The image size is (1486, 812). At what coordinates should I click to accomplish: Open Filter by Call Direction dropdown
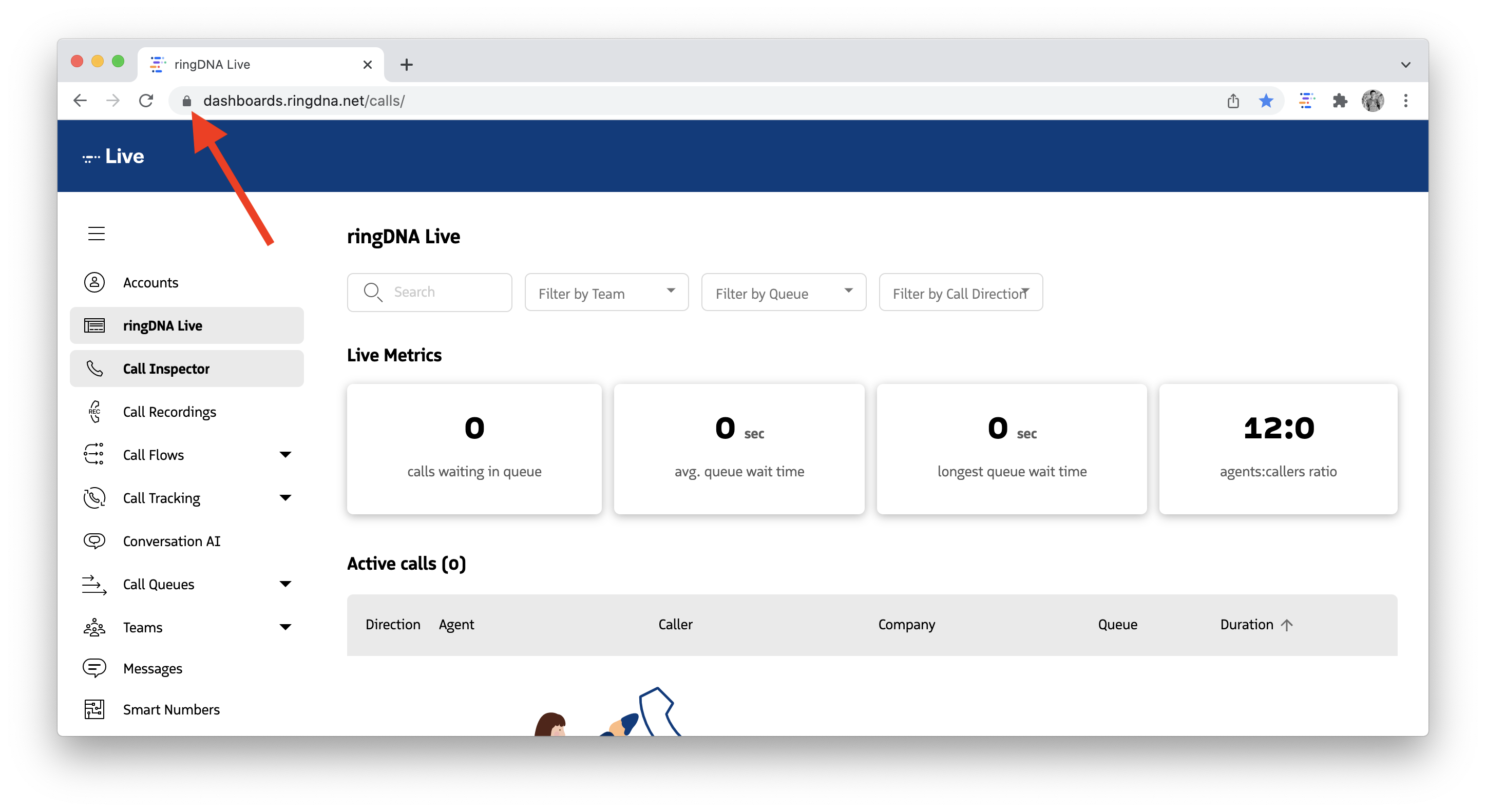click(x=961, y=293)
